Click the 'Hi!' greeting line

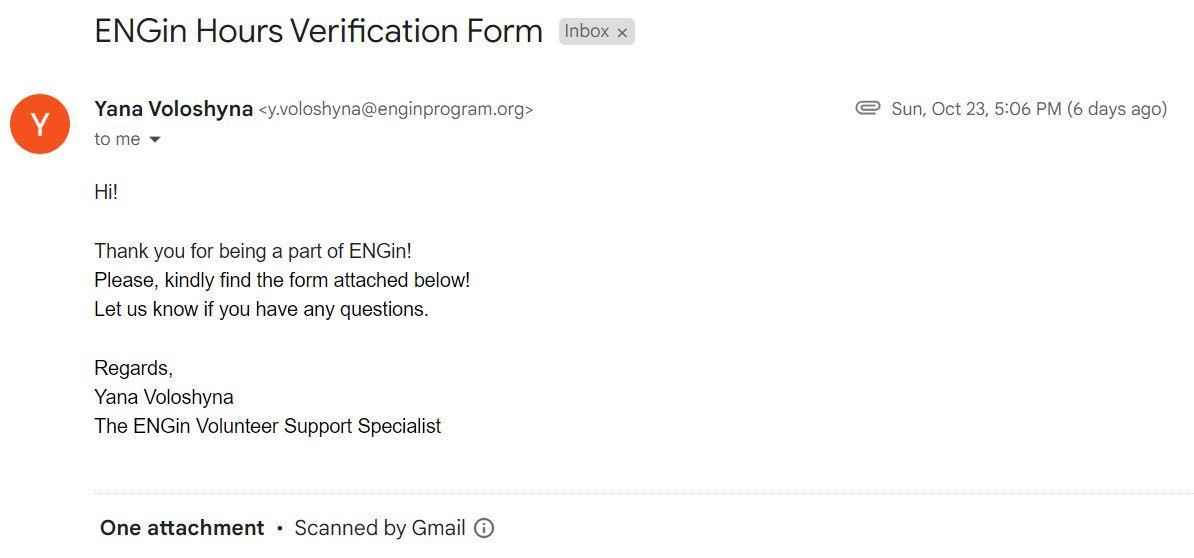[106, 192]
